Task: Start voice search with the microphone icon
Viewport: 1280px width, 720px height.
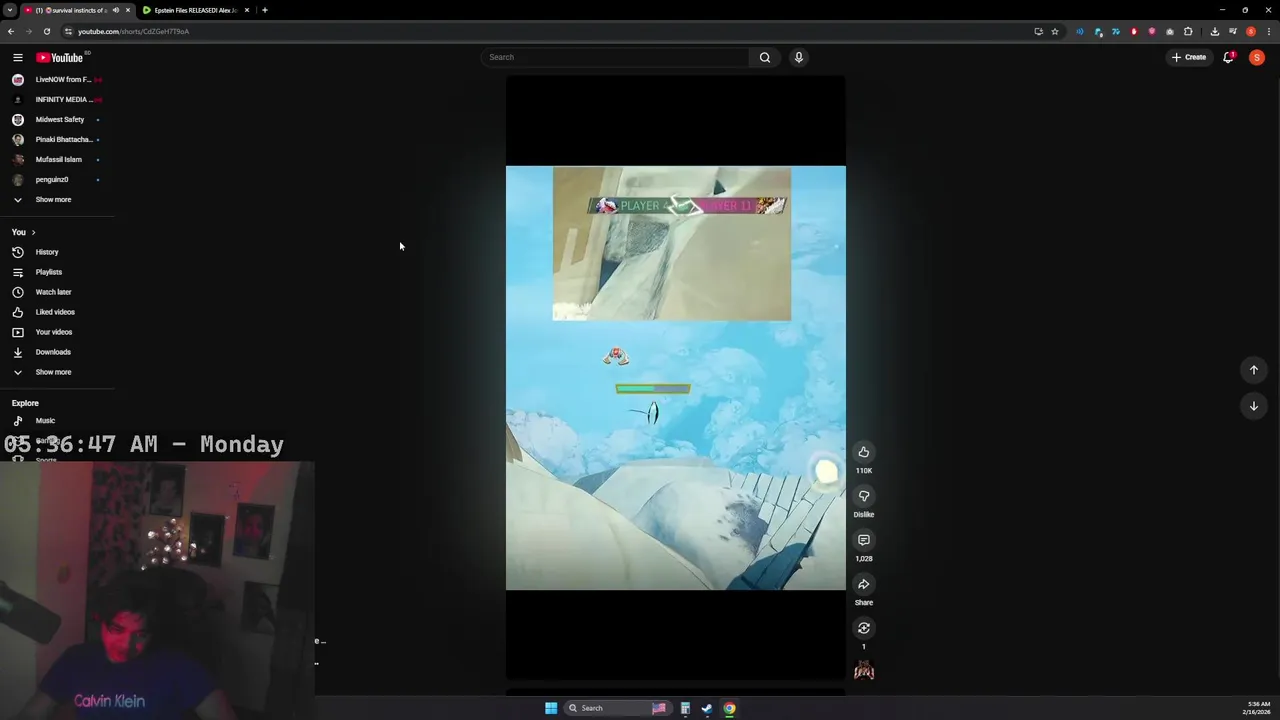Action: pyautogui.click(x=798, y=57)
